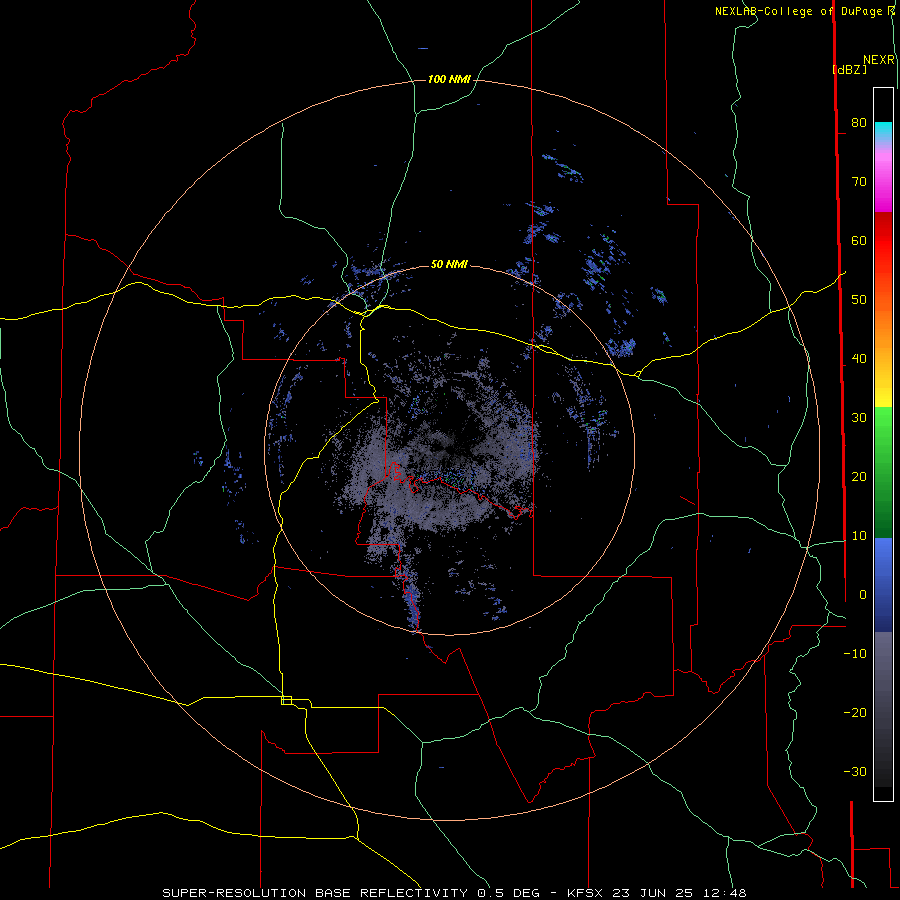Click the 0 value on the dBZ scale
This screenshot has width=900, height=900.
coord(863,595)
